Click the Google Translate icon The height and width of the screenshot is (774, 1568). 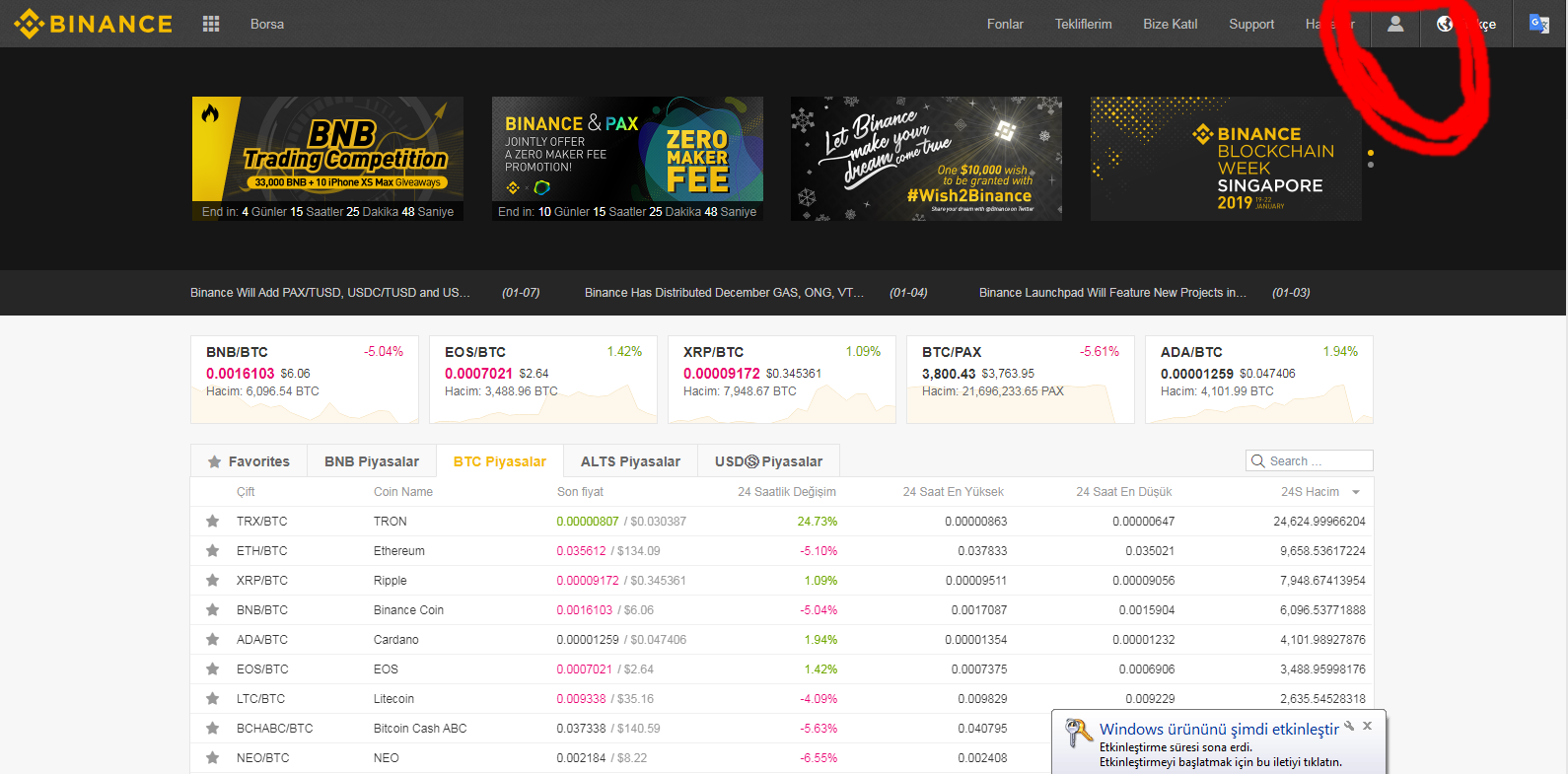click(x=1538, y=24)
